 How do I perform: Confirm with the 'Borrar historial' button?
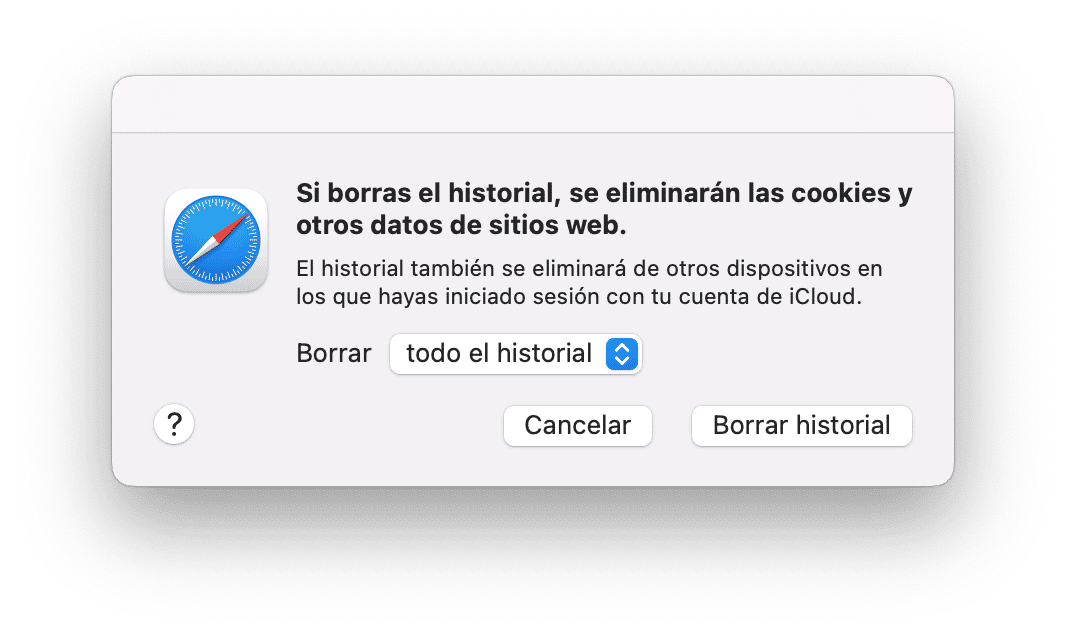(x=802, y=425)
